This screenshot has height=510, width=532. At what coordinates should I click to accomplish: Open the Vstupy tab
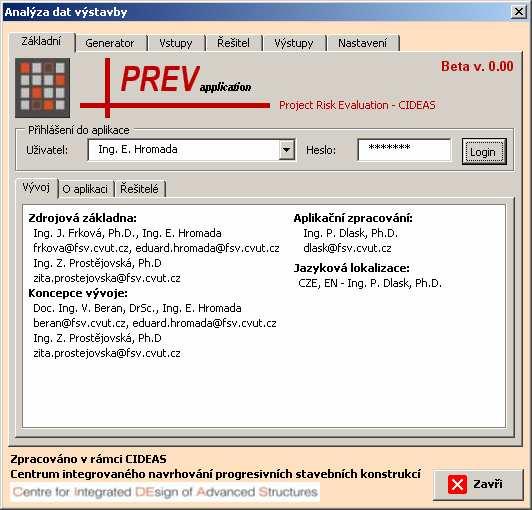(x=175, y=43)
